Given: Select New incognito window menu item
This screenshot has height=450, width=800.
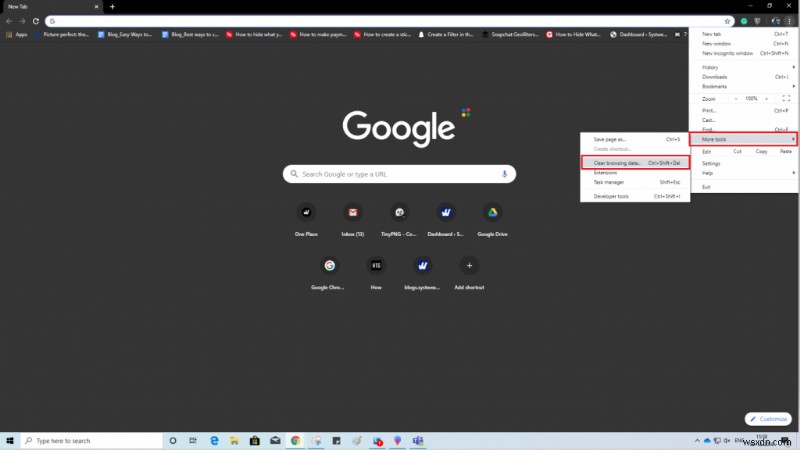Looking at the screenshot, I should tap(744, 53).
